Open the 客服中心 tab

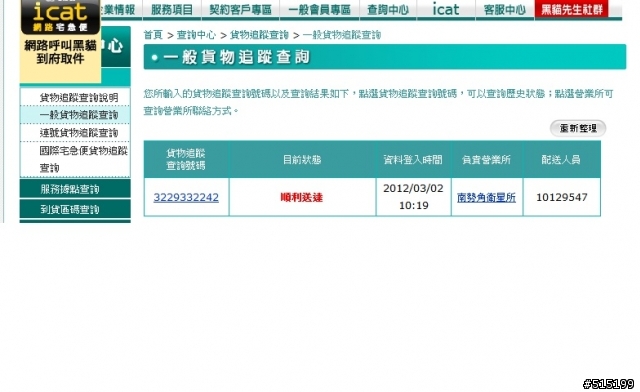504,9
